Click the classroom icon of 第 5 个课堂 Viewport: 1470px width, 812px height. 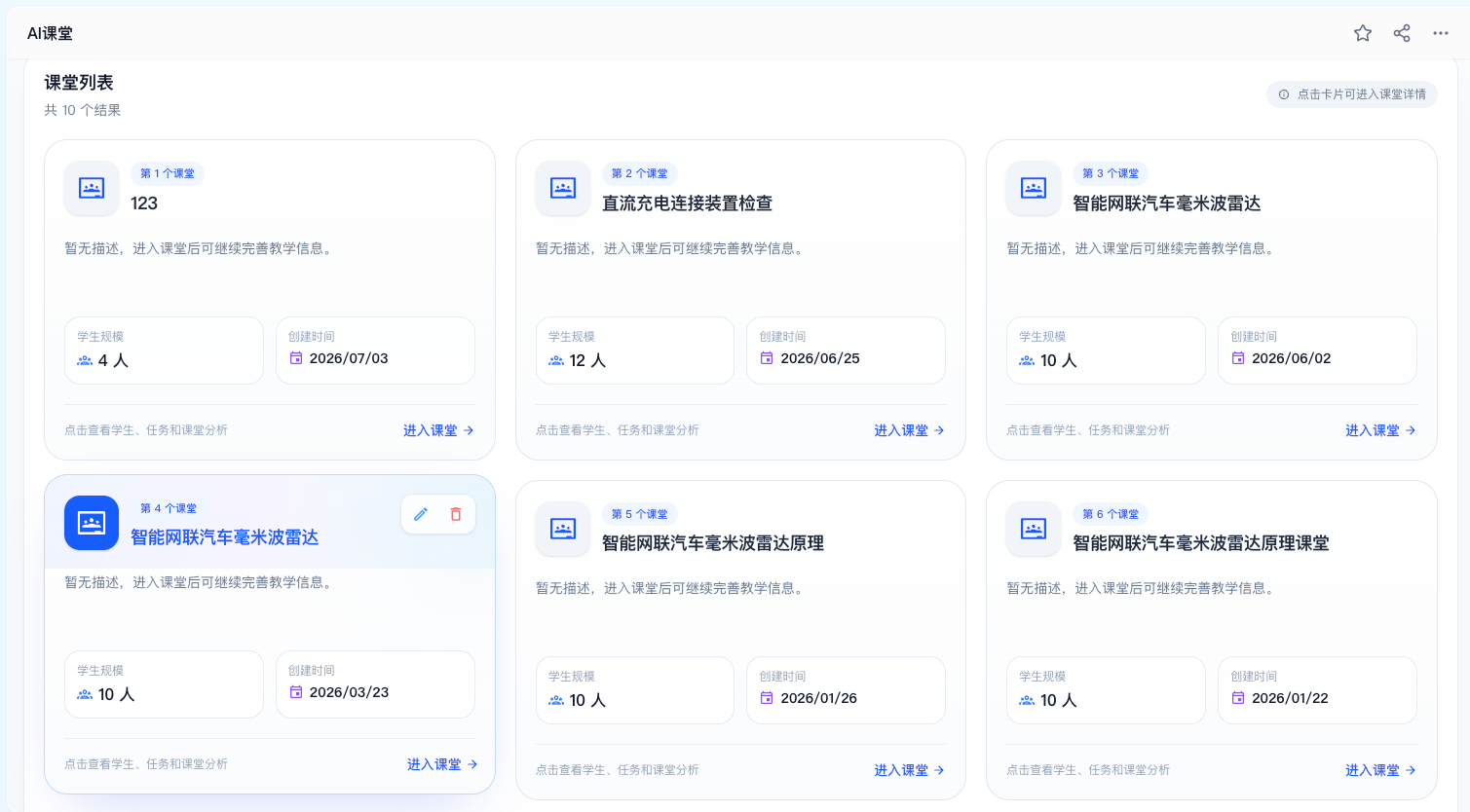coord(563,529)
